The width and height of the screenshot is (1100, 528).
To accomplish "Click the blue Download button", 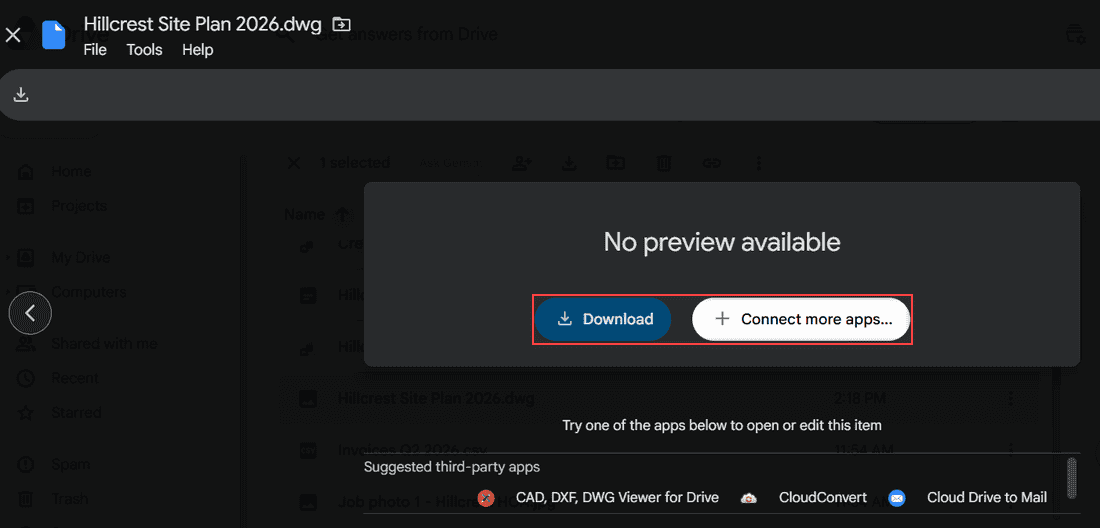I will tap(603, 320).
